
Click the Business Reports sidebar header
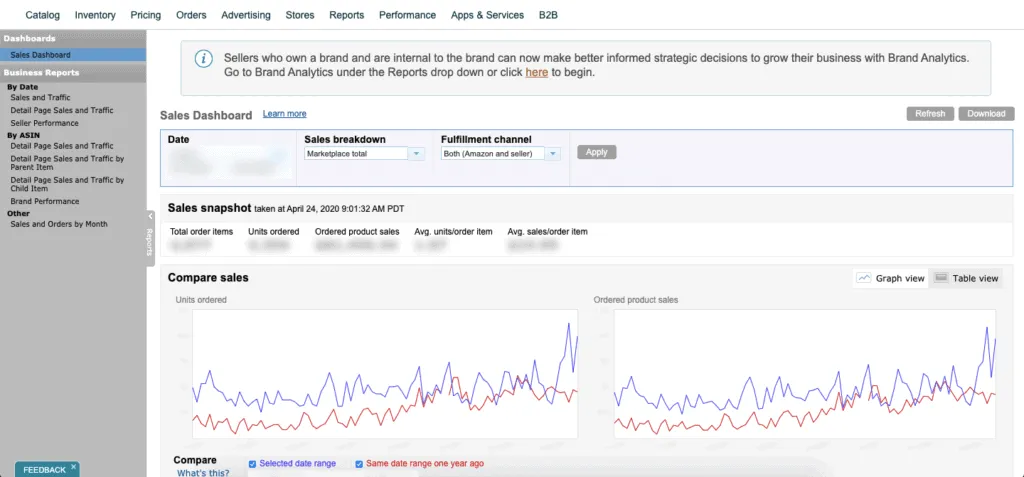(x=73, y=73)
